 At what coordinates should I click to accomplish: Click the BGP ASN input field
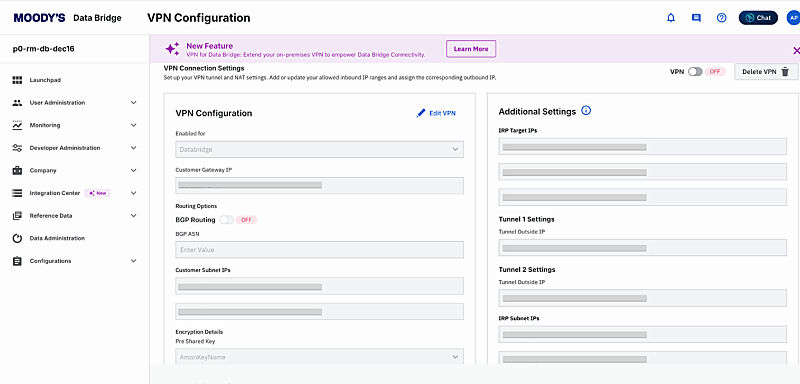(319, 250)
